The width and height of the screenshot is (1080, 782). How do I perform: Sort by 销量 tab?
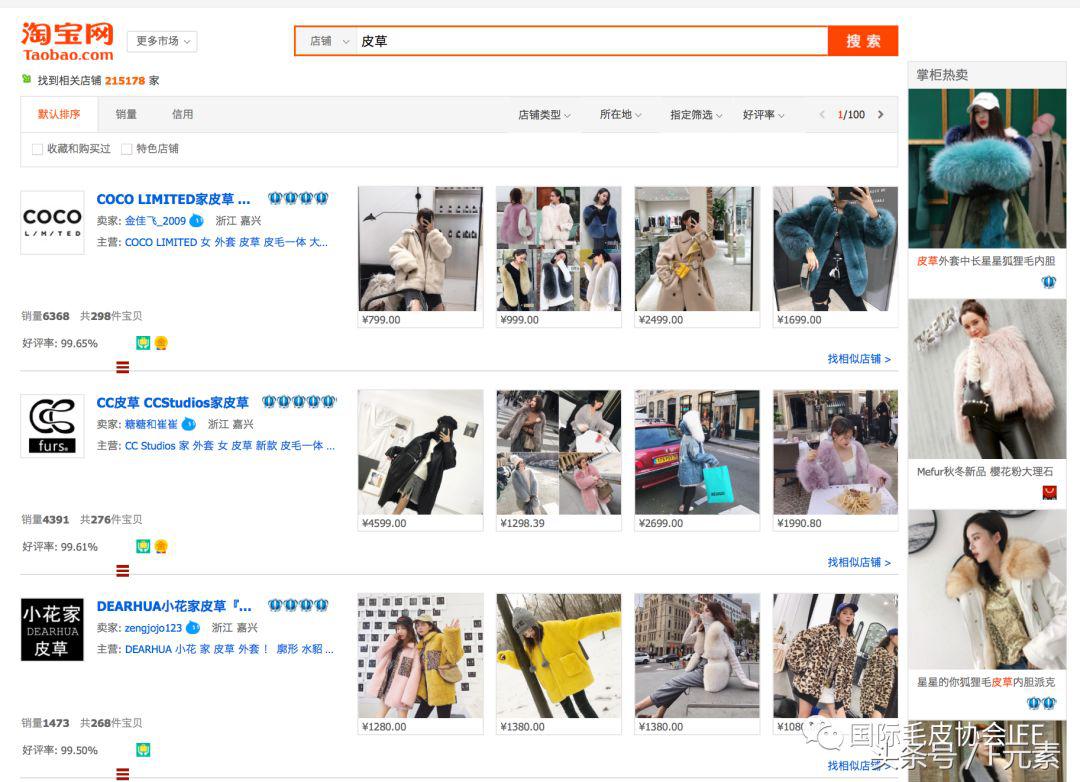pyautogui.click(x=126, y=114)
